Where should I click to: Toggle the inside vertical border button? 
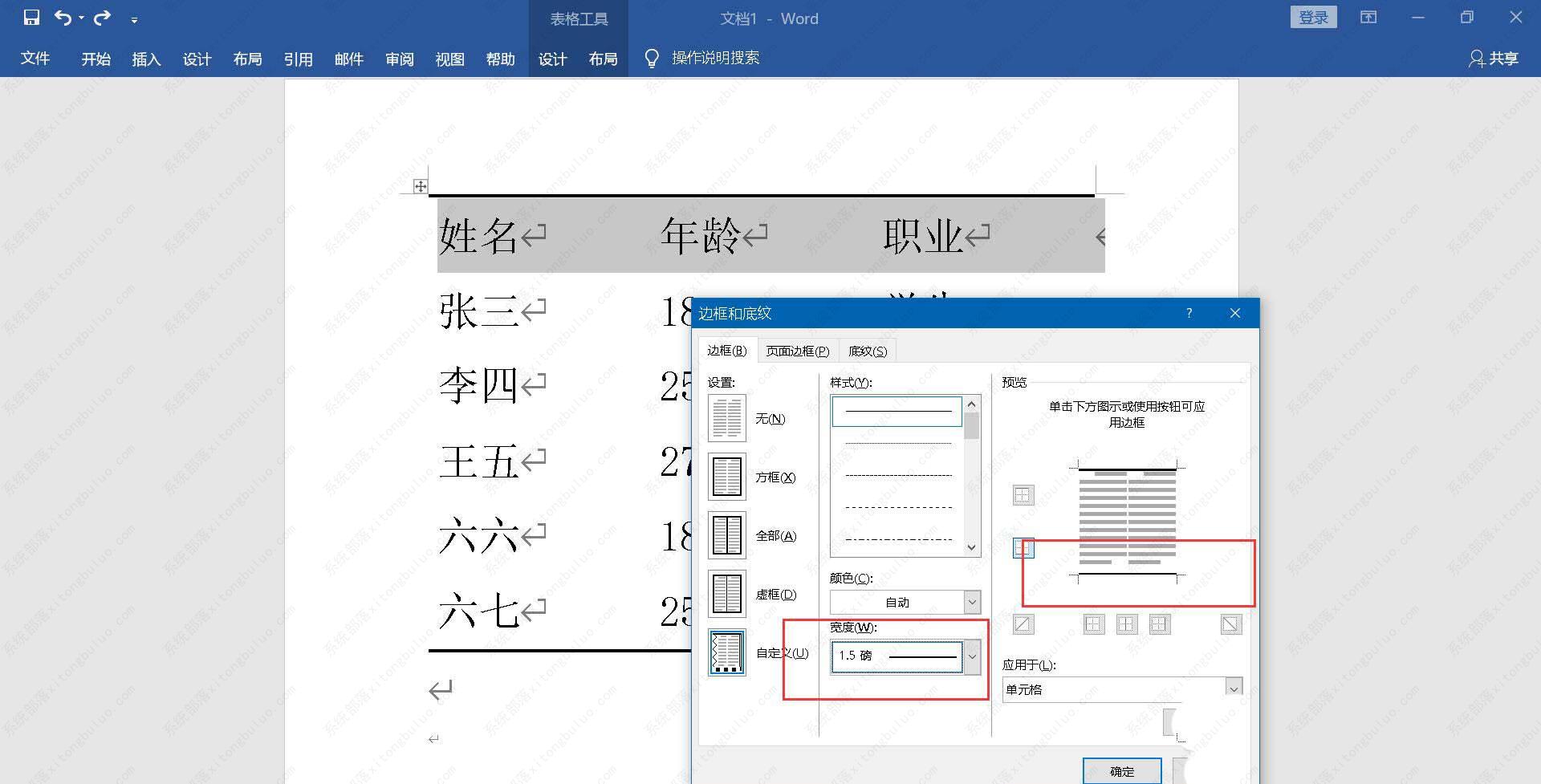tap(1127, 624)
